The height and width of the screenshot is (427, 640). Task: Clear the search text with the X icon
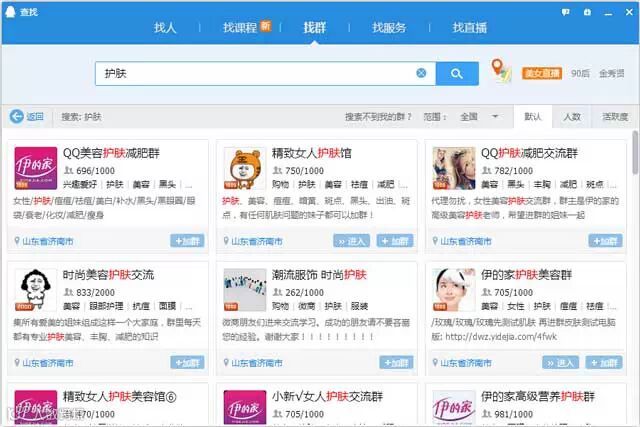pos(421,73)
